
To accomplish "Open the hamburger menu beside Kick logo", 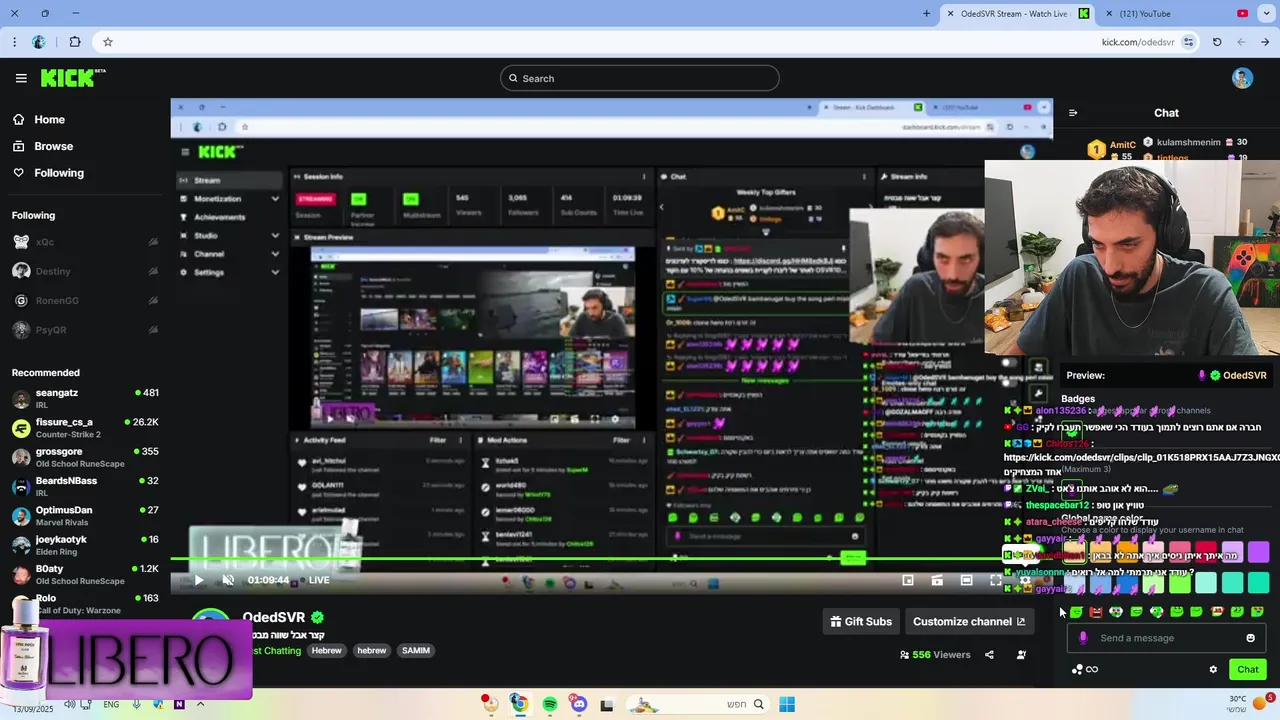I will tap(21, 78).
